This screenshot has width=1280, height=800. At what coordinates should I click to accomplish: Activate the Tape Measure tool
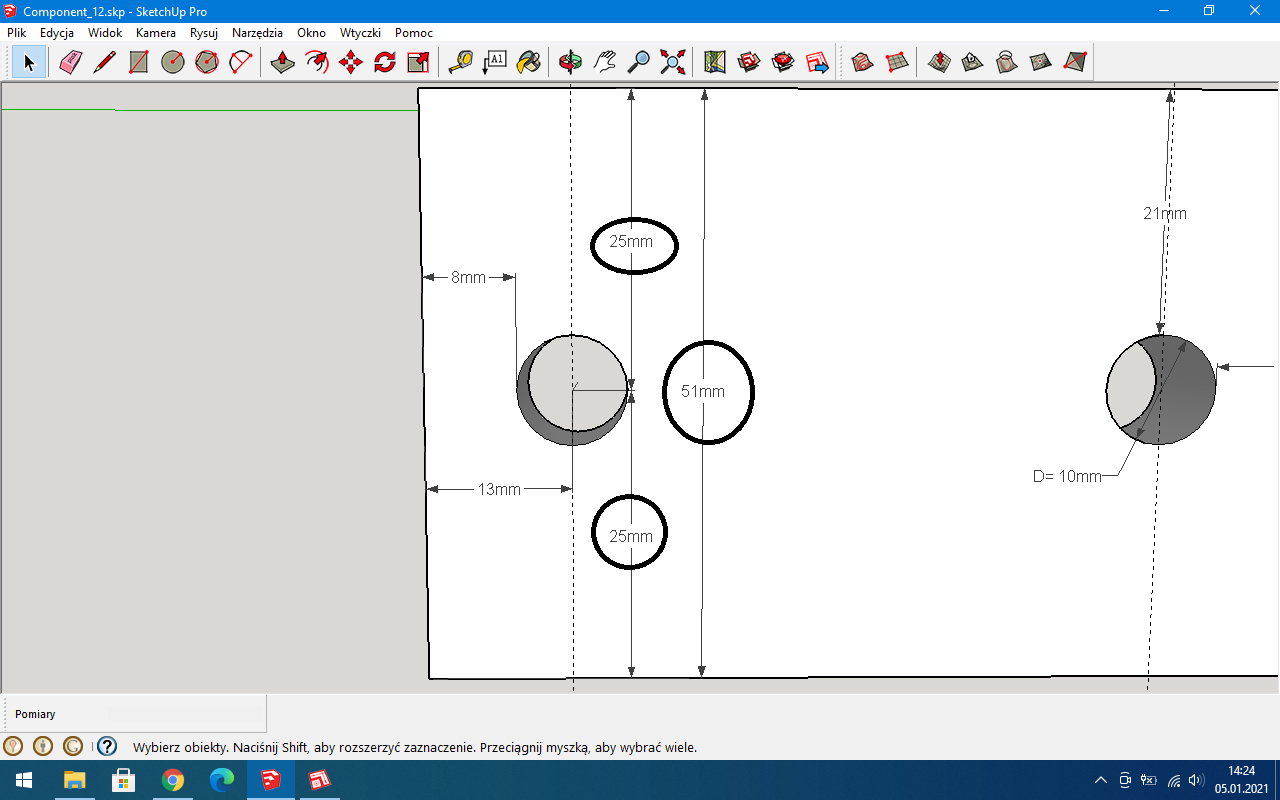(x=460, y=63)
